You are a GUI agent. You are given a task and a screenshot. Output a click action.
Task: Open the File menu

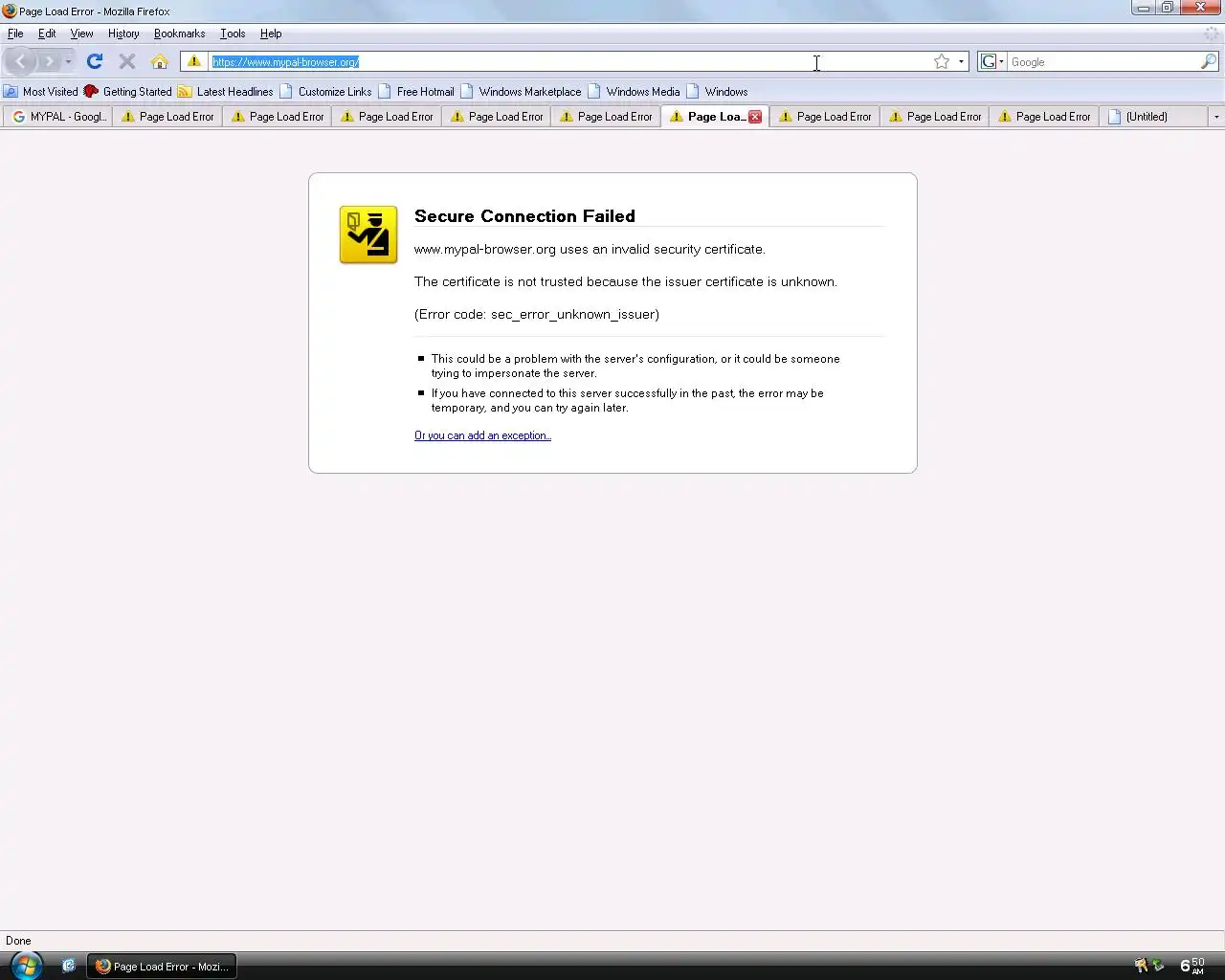click(15, 33)
